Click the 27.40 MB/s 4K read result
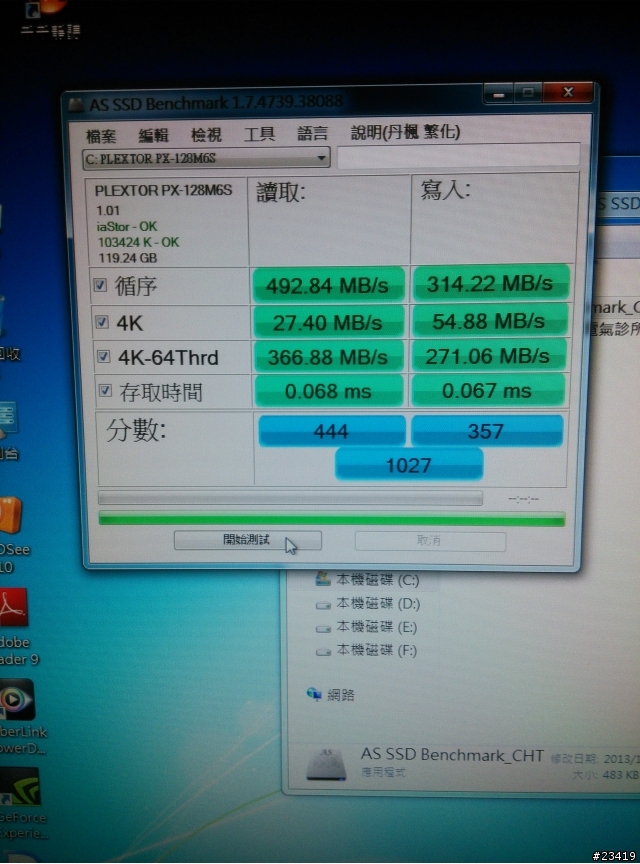 328,322
